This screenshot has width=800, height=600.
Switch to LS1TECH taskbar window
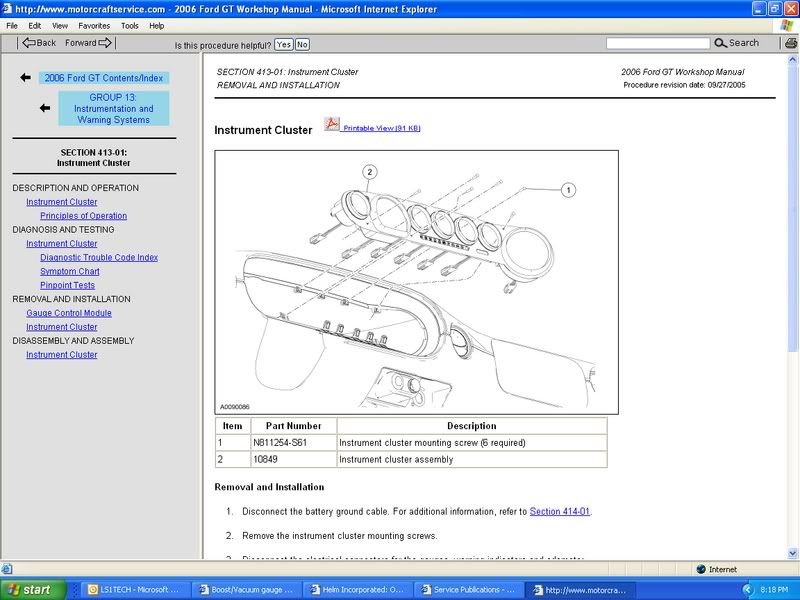coord(135,590)
